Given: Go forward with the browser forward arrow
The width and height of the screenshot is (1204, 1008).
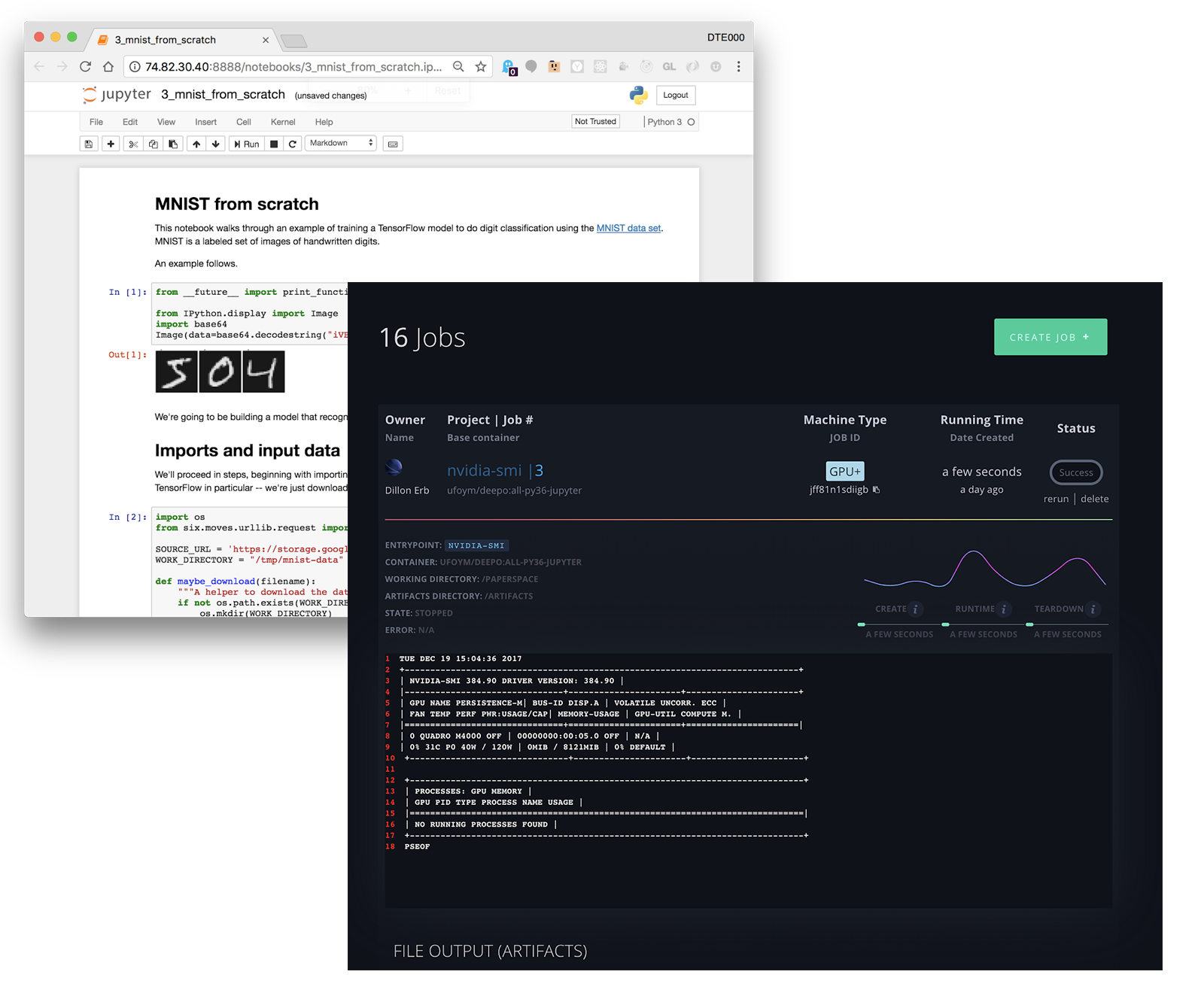Looking at the screenshot, I should (62, 66).
